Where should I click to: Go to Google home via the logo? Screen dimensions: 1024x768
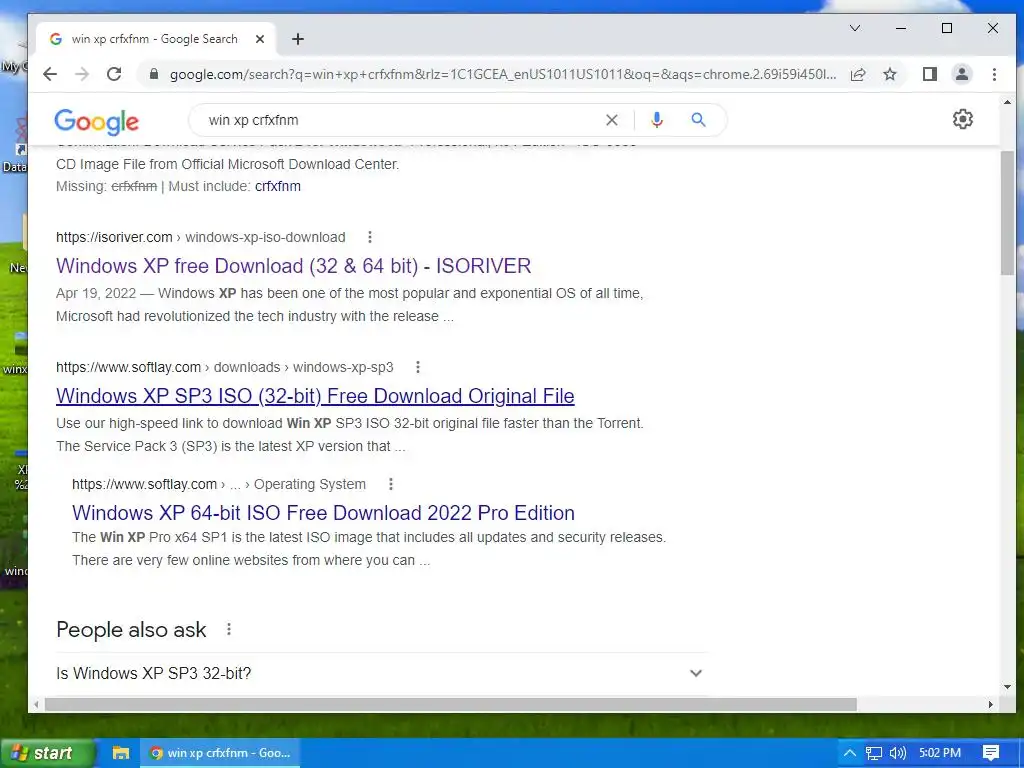coord(97,122)
